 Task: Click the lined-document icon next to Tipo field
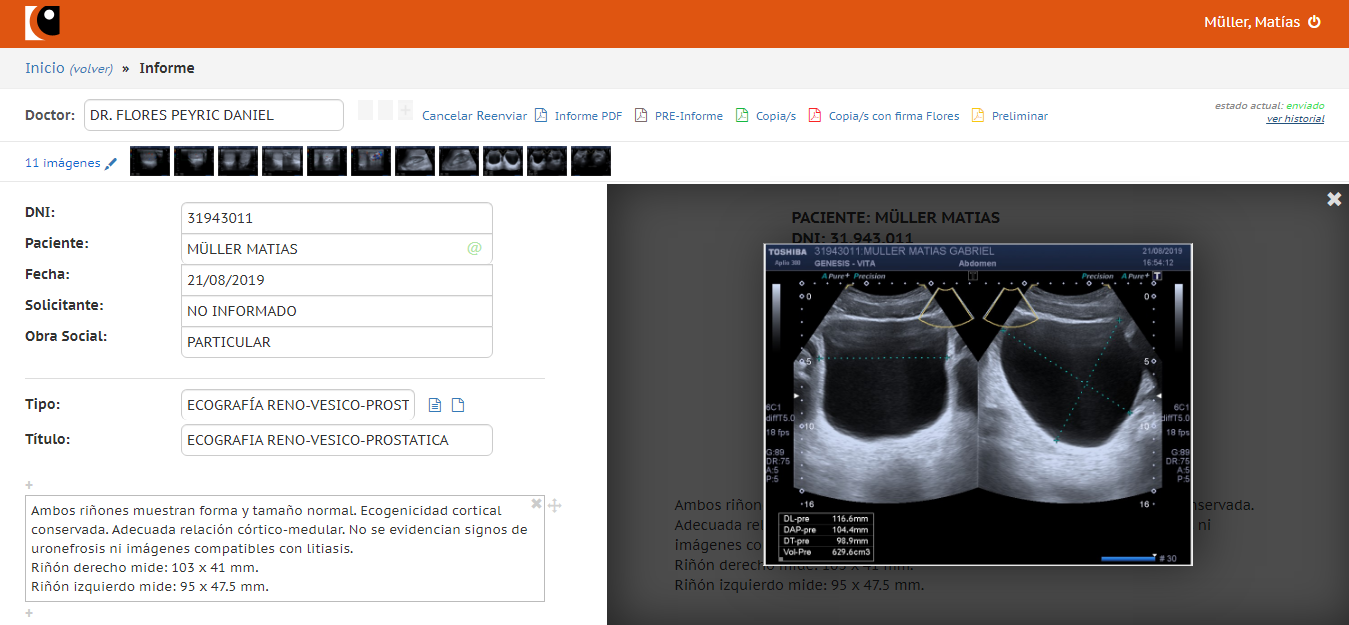pyautogui.click(x=435, y=405)
